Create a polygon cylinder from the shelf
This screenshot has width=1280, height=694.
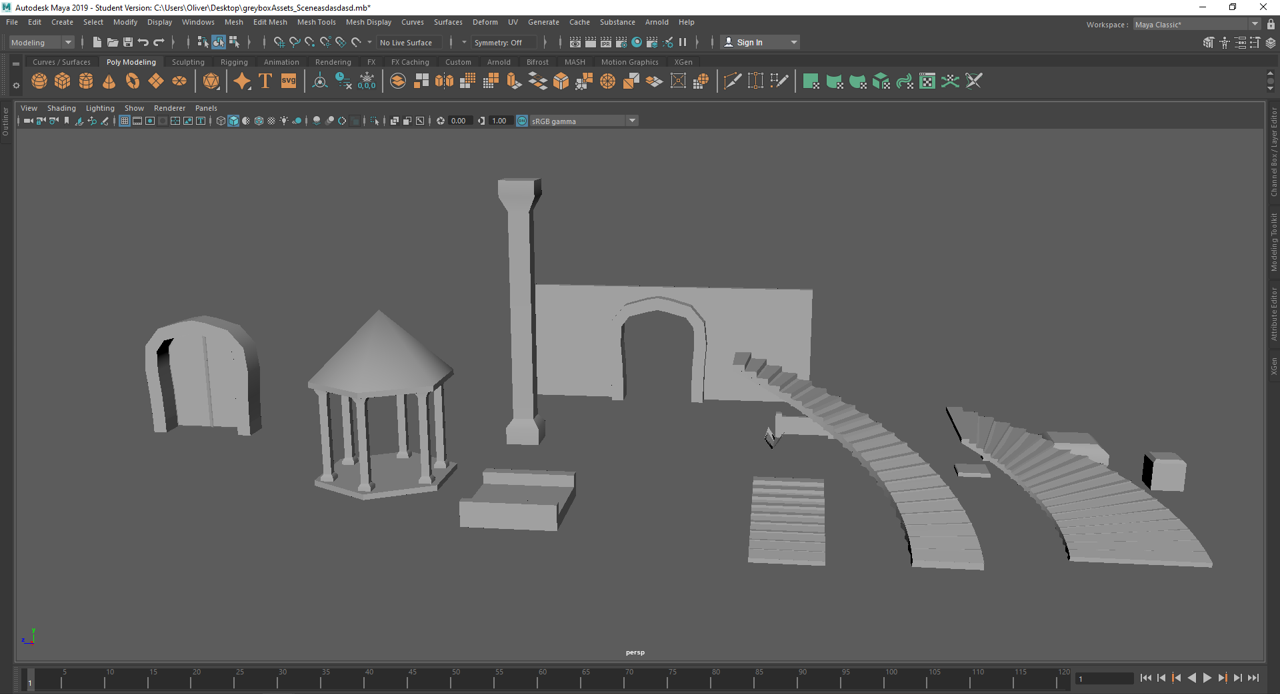click(86, 81)
